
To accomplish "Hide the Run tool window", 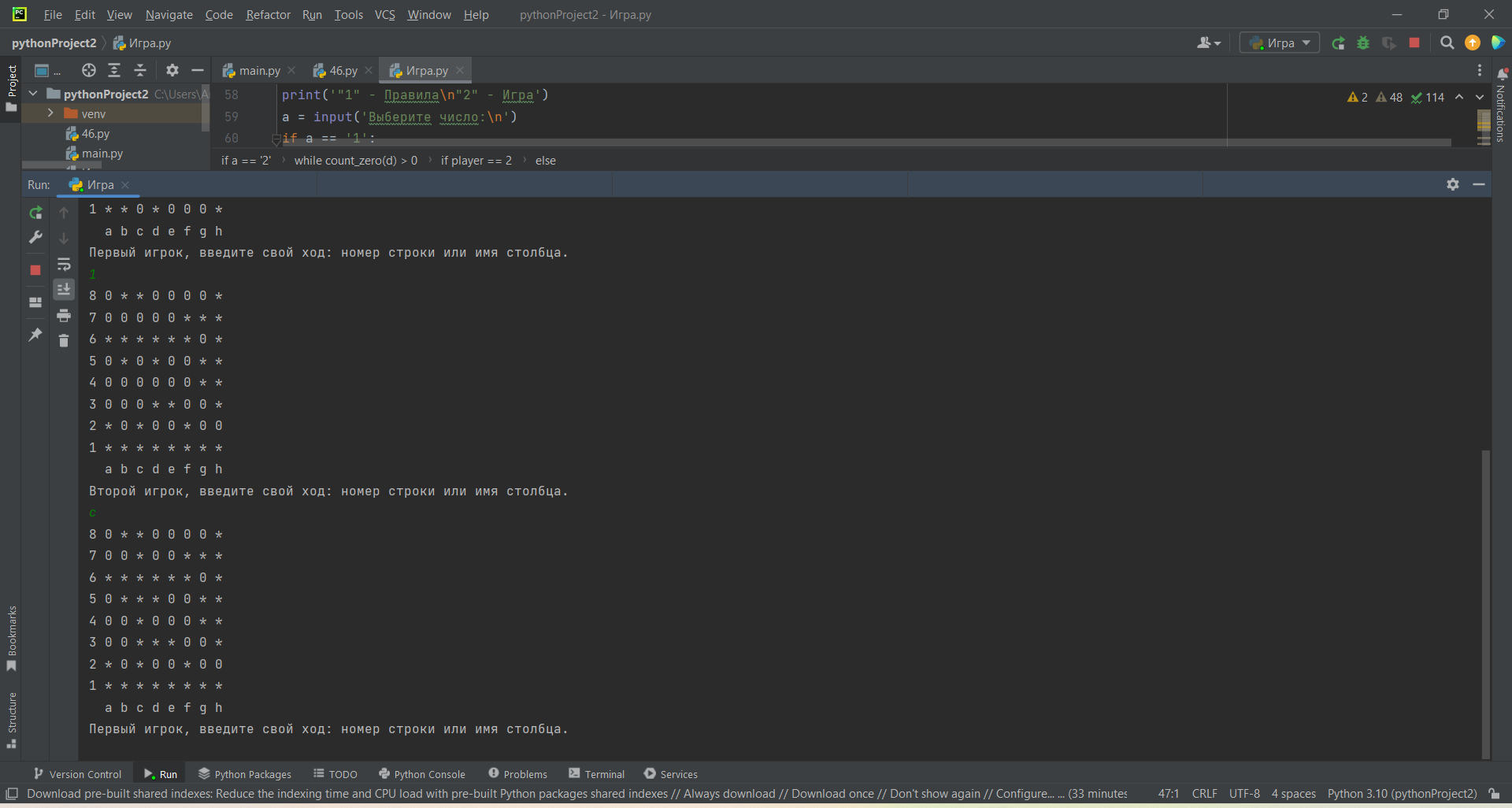I will (x=1479, y=184).
